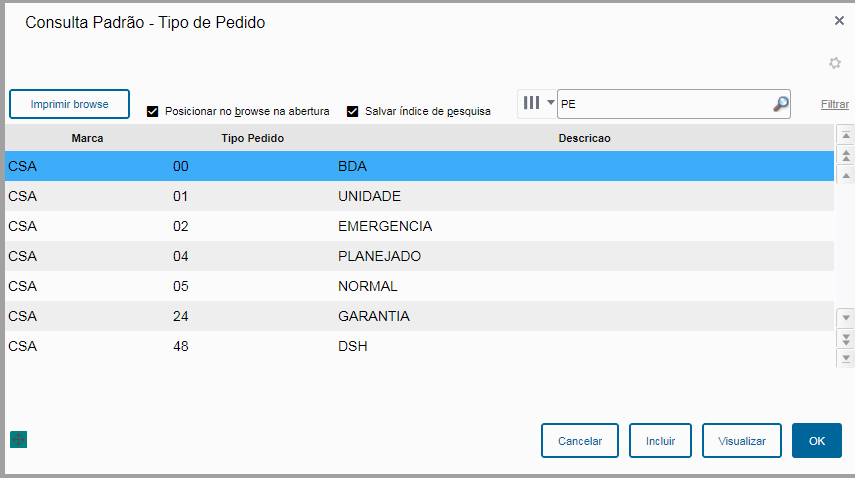The height and width of the screenshot is (478, 855).
Task: Sort by Tipo Pedido column header
Action: click(x=253, y=138)
